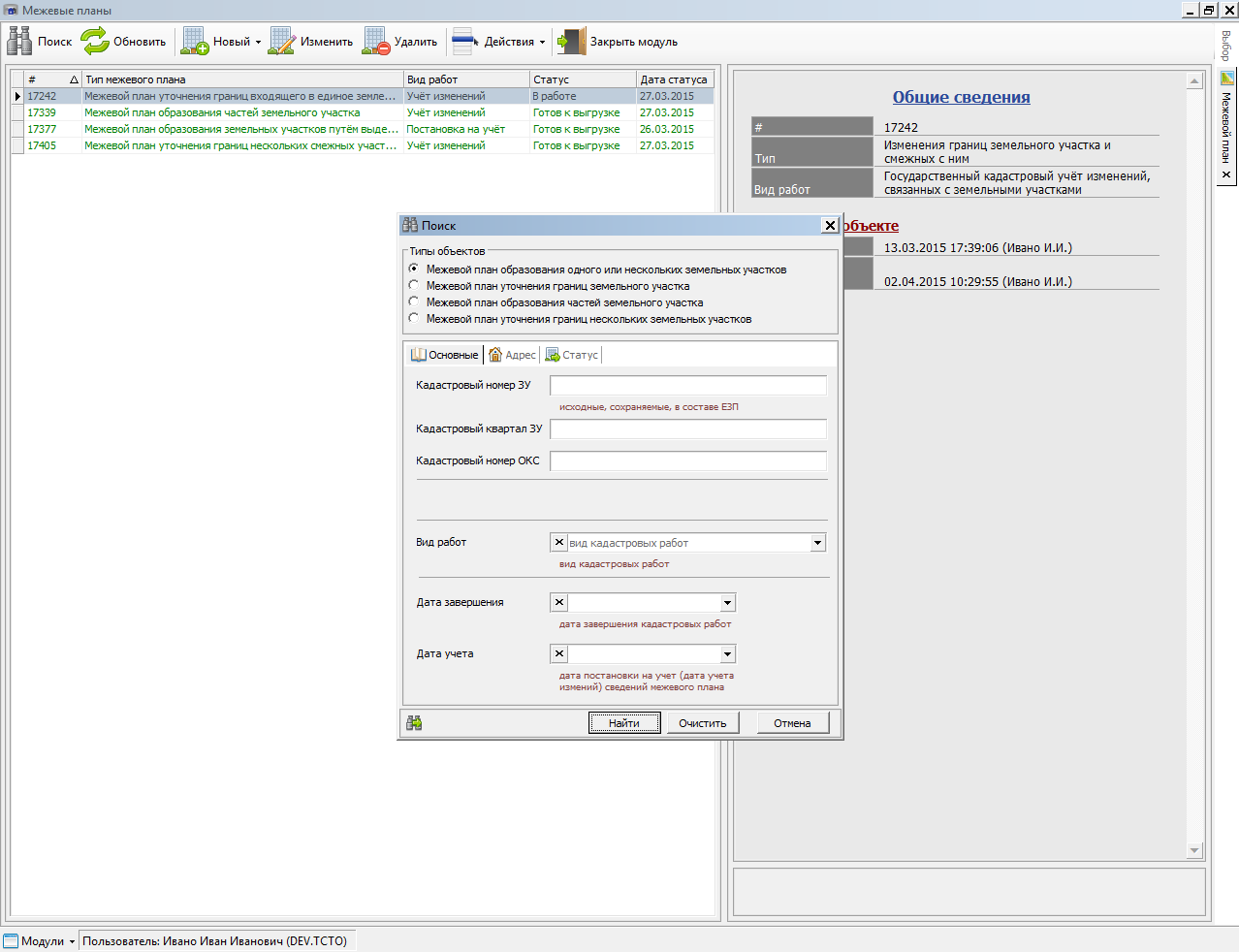Click the green Refresh arrows icon
1239x952 pixels.
95,42
